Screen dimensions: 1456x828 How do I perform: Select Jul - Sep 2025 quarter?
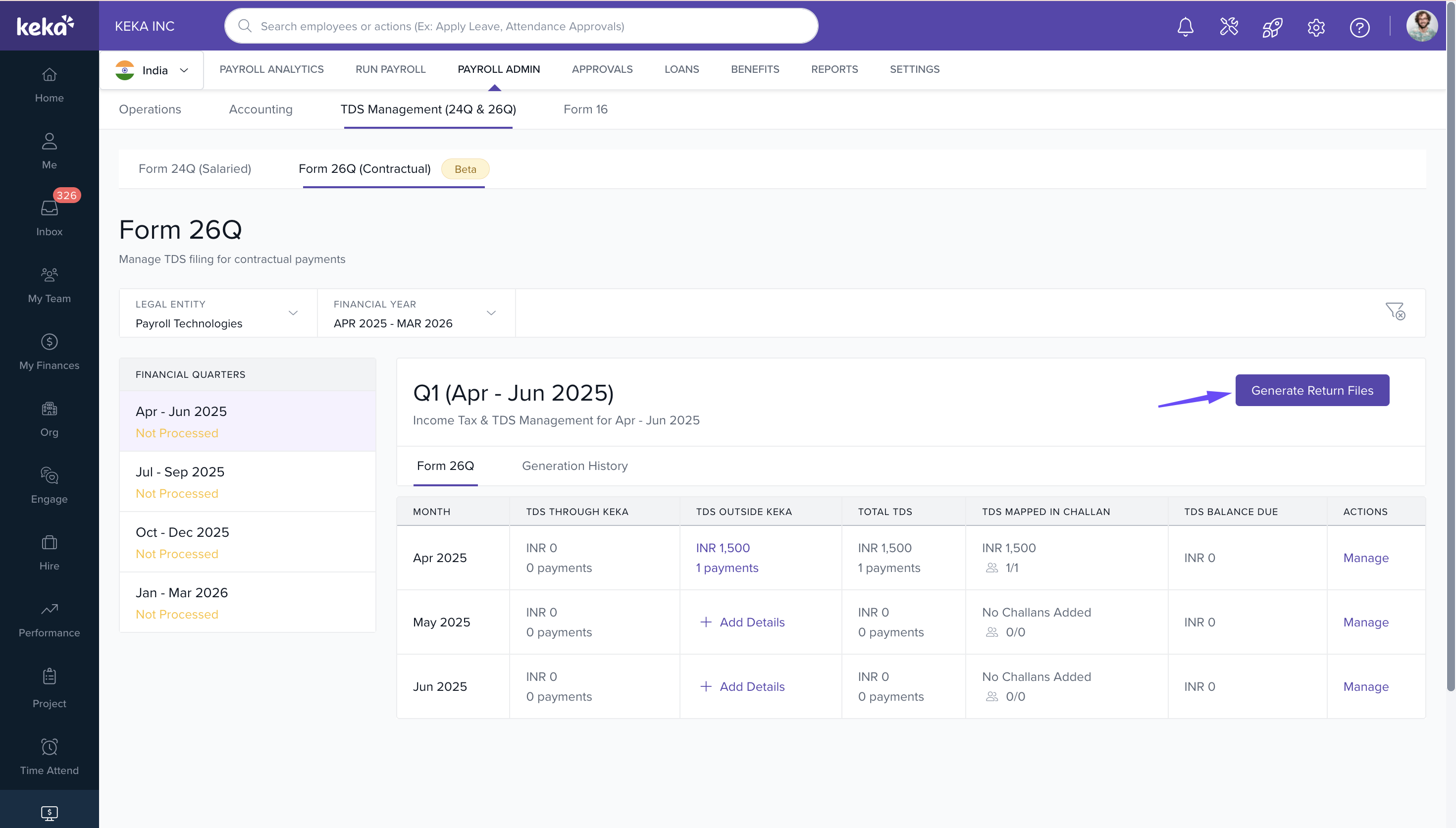(x=247, y=482)
